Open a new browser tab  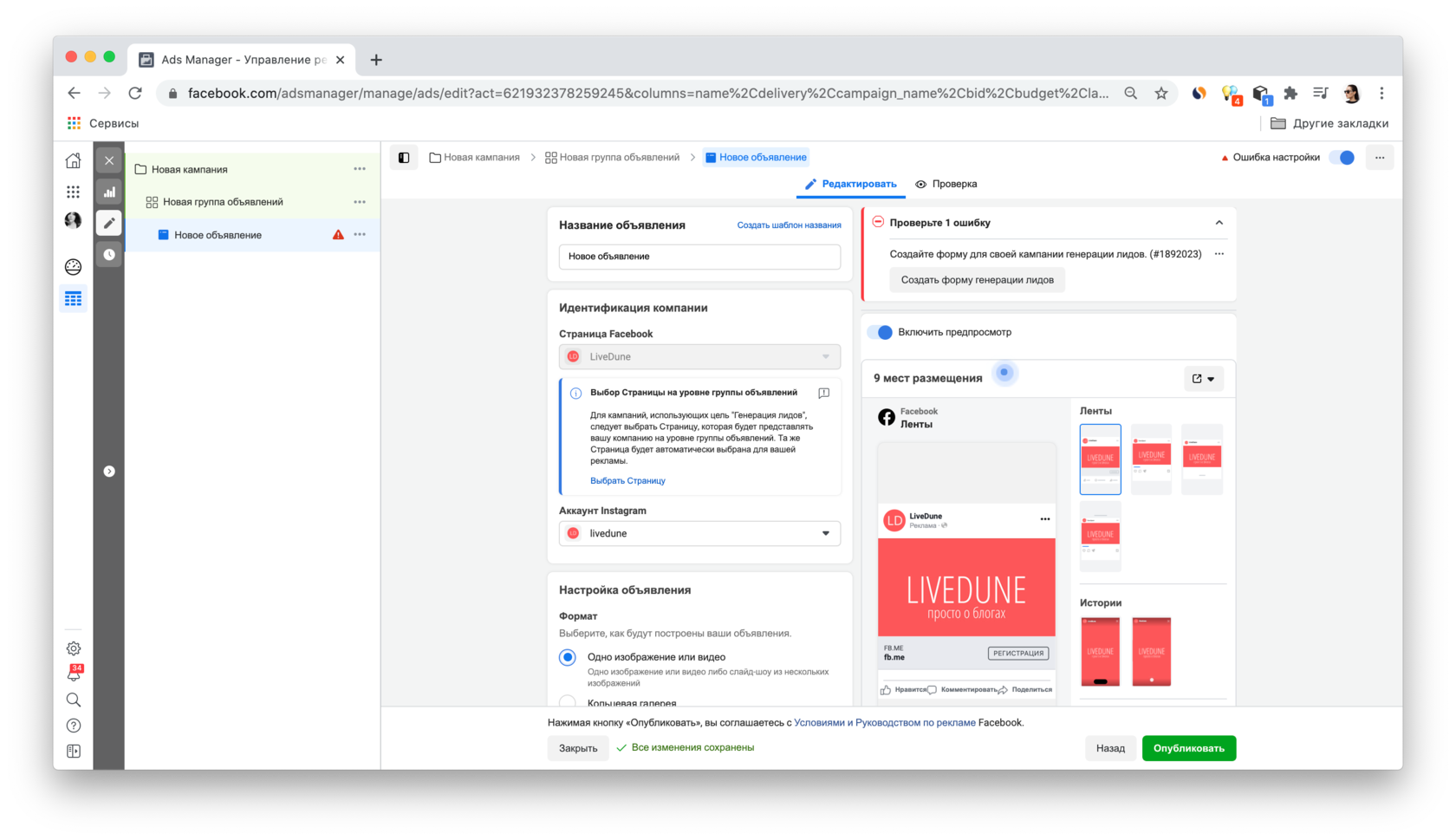click(x=376, y=60)
